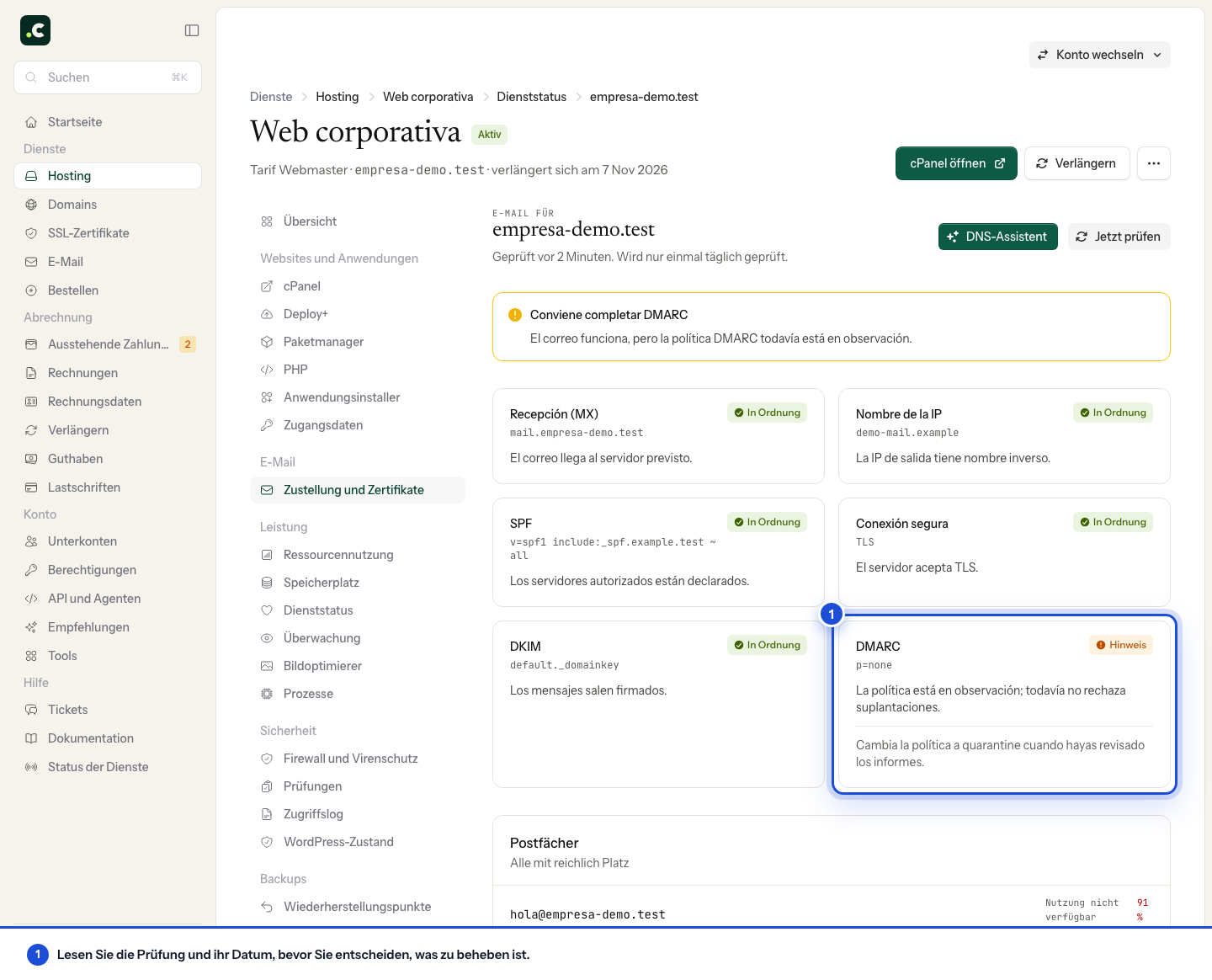Click the Zugangsdaten key icon
Image resolution: width=1212 pixels, height=980 pixels.
267,425
